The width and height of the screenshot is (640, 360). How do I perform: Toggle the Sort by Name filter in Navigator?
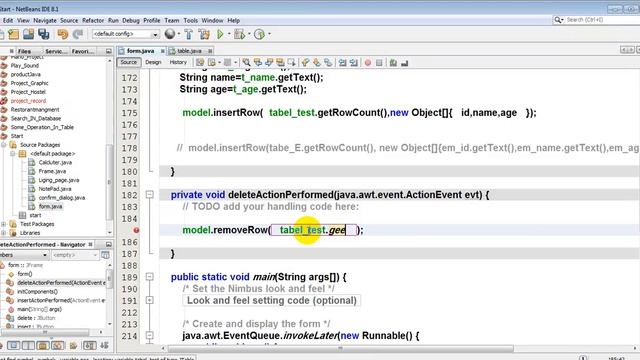click(x=90, y=346)
